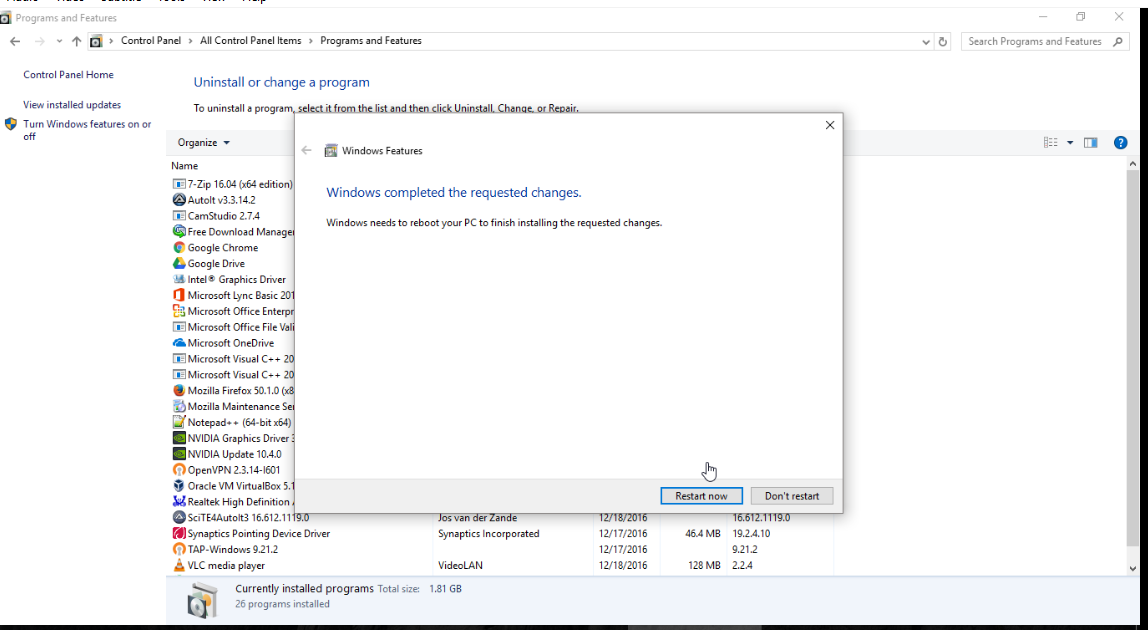Click All Control Panel Items in breadcrumb
The height and width of the screenshot is (630, 1148).
coord(250,41)
